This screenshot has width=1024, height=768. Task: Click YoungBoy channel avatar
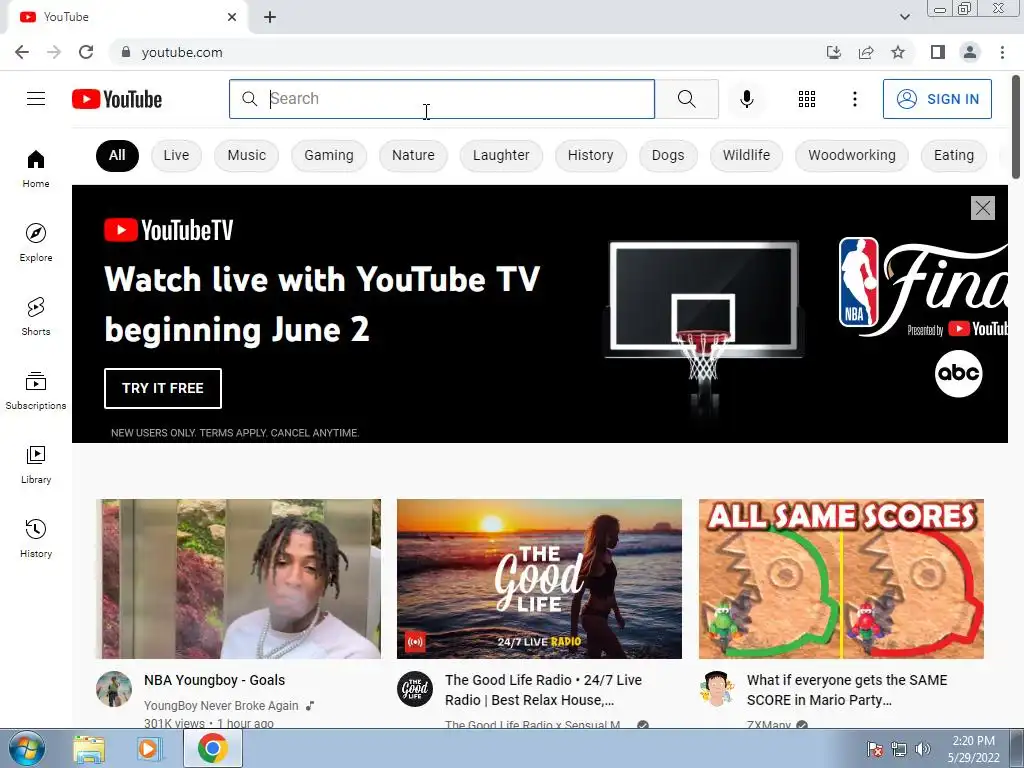click(114, 689)
